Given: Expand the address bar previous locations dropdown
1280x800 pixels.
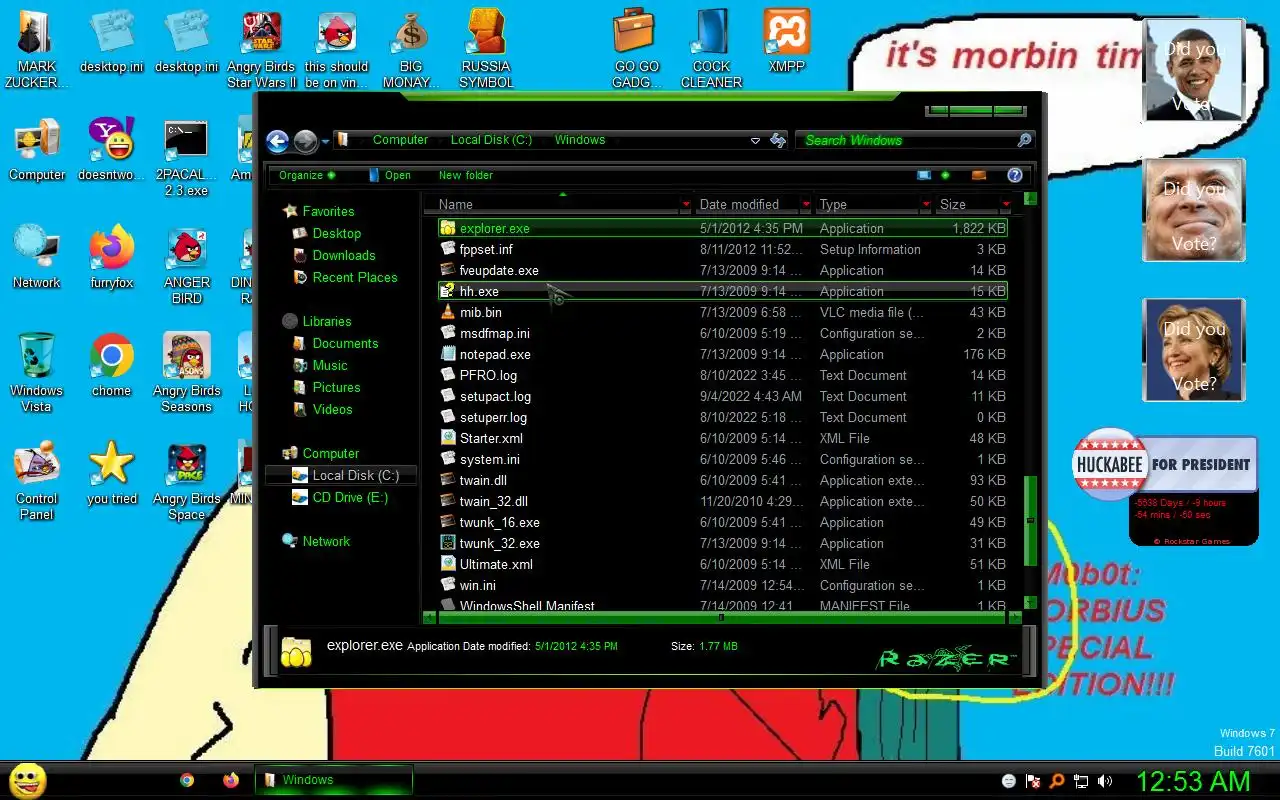Looking at the screenshot, I should pyautogui.click(x=755, y=141).
